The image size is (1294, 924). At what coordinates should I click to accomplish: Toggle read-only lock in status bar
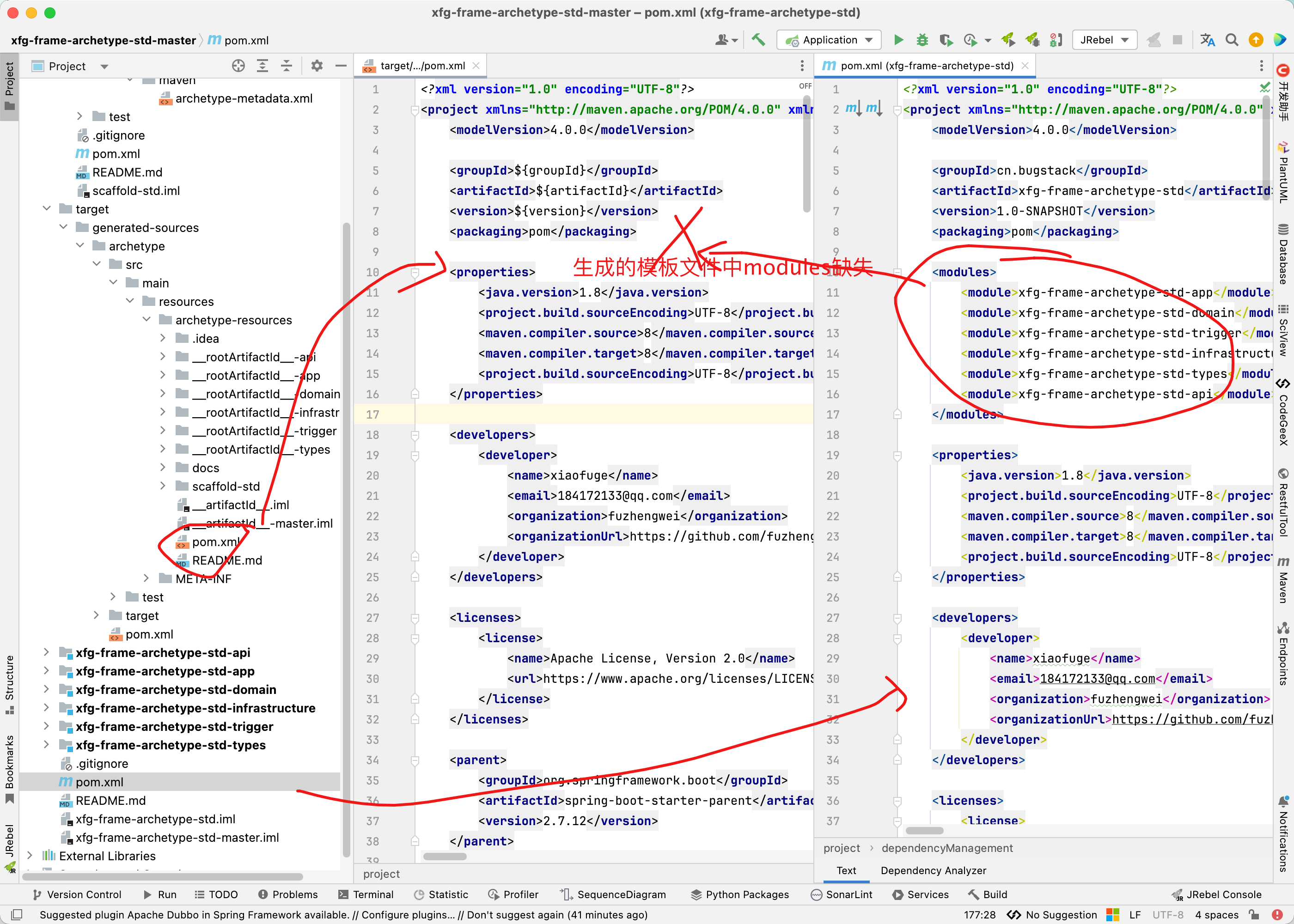click(1254, 915)
